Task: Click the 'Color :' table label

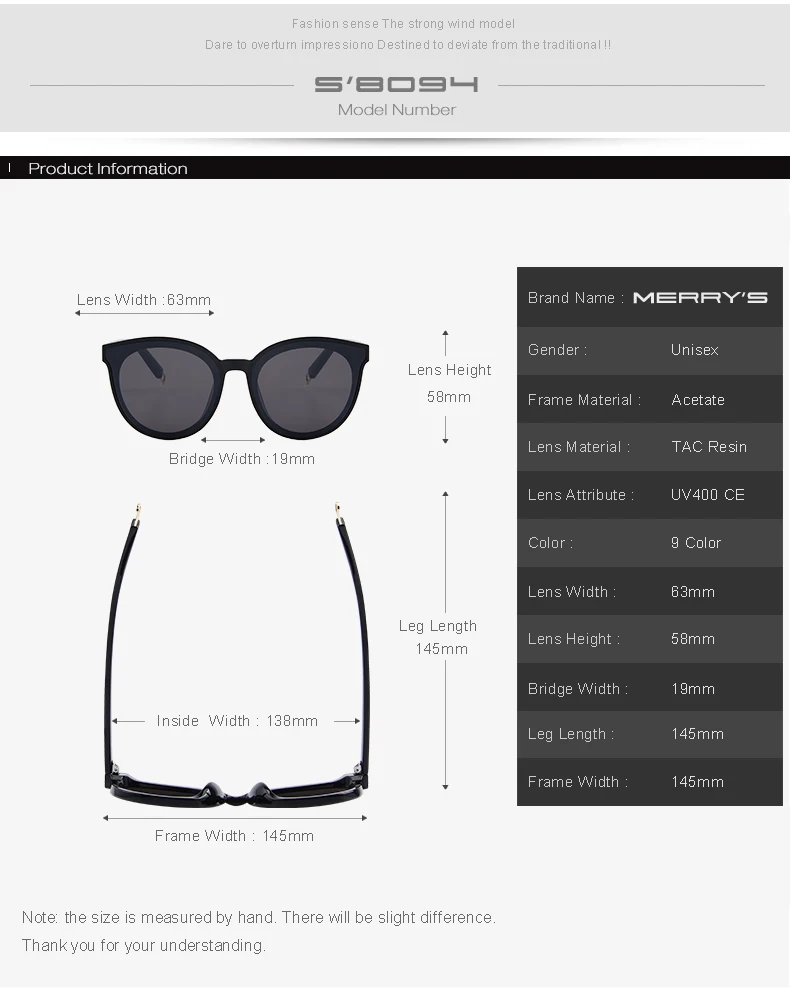Action: pyautogui.click(x=550, y=543)
